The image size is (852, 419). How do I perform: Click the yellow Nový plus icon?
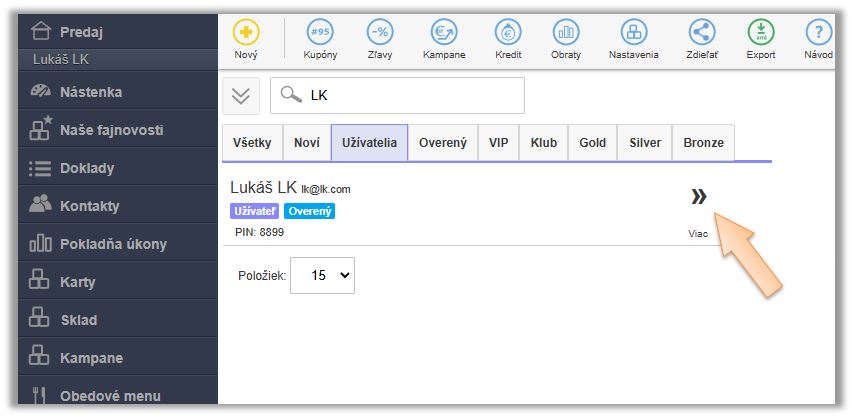(246, 32)
